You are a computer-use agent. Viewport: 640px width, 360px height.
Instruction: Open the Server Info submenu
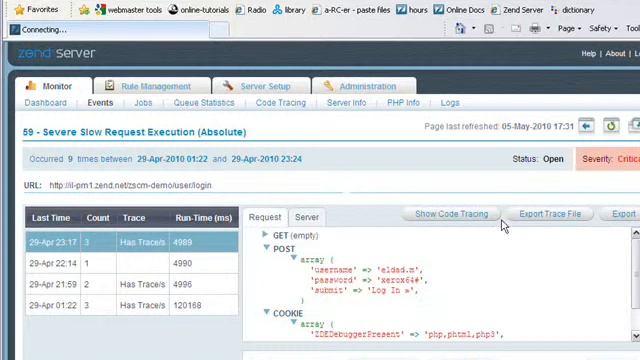click(x=346, y=103)
